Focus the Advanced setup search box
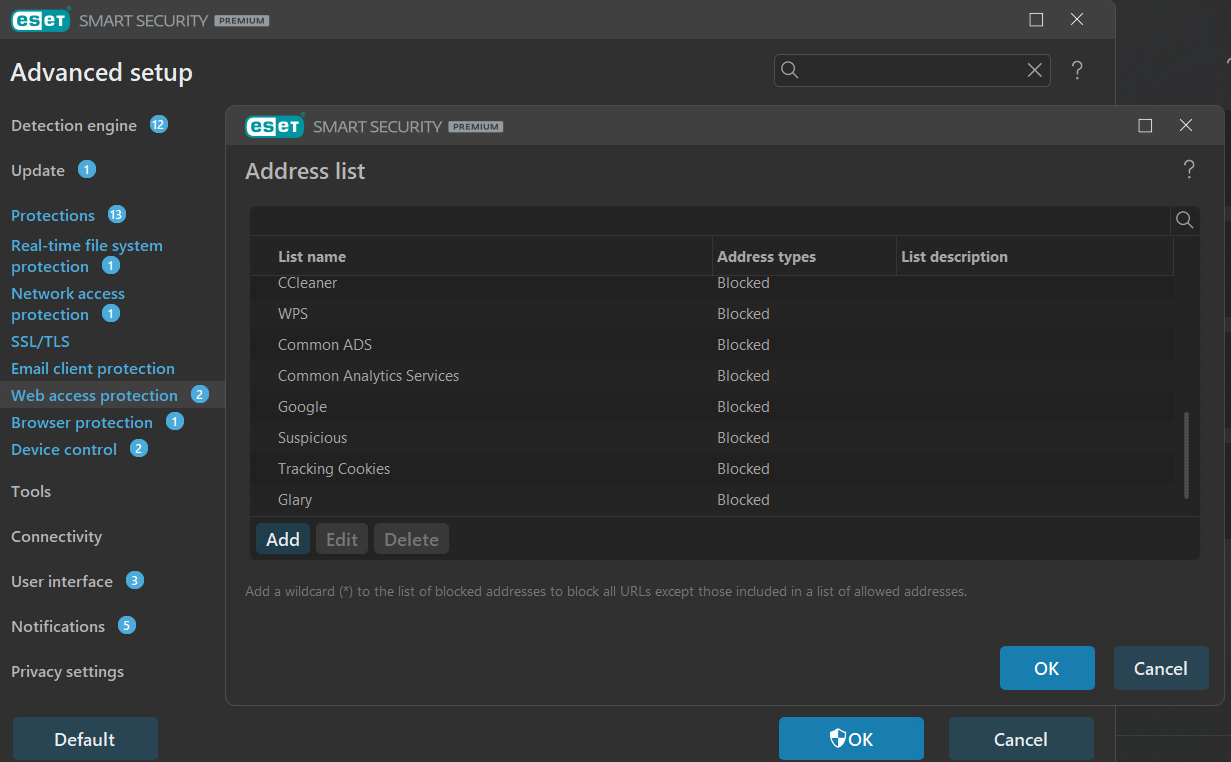This screenshot has height=762, width=1231. [912, 70]
